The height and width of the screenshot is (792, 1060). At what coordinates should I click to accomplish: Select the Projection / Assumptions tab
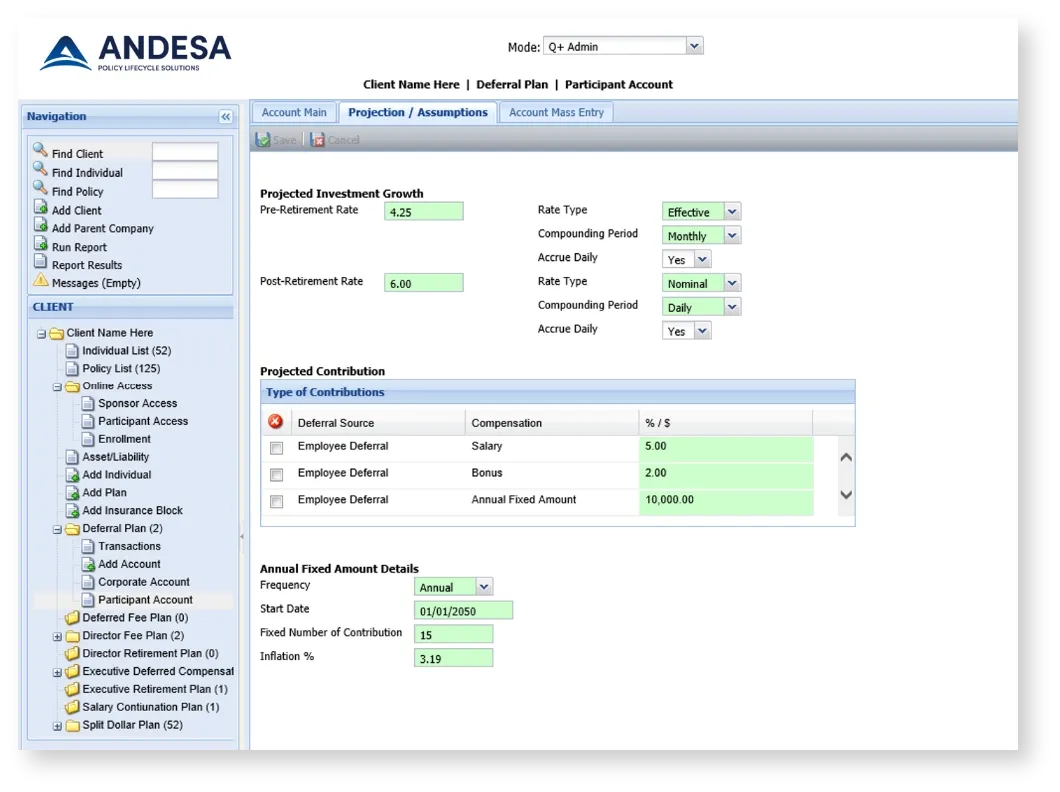[418, 112]
